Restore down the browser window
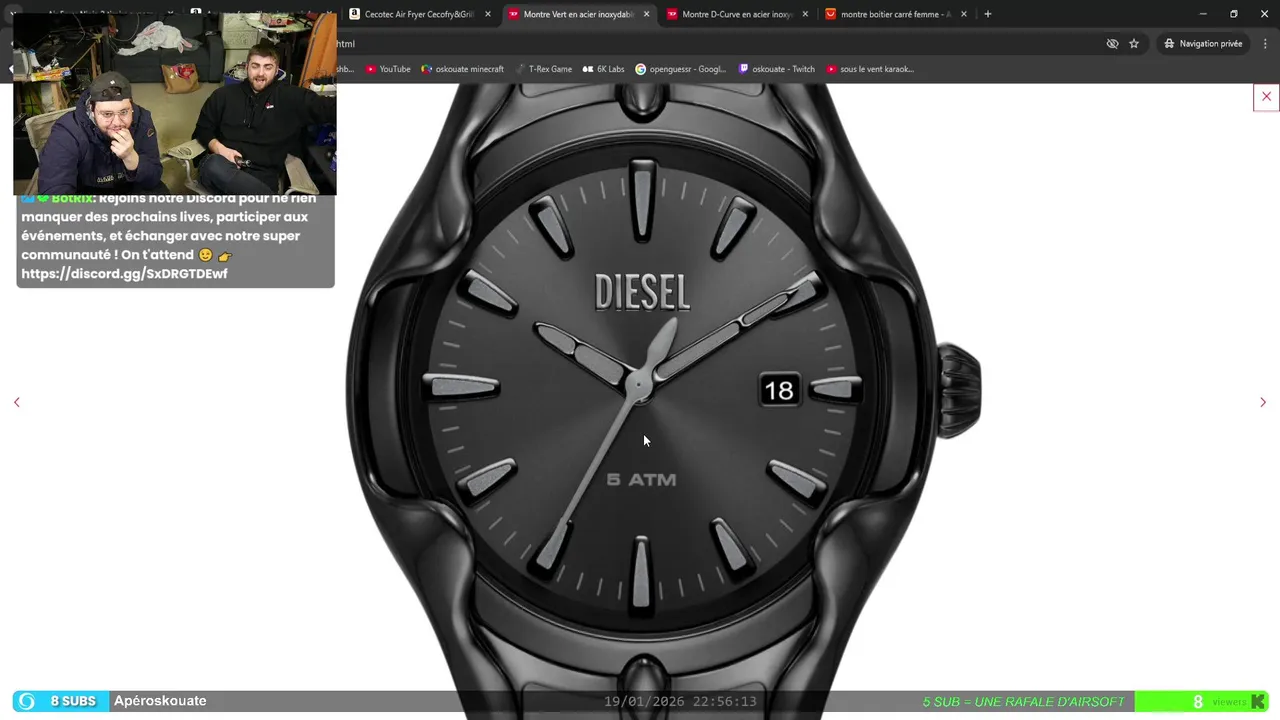 (1234, 14)
